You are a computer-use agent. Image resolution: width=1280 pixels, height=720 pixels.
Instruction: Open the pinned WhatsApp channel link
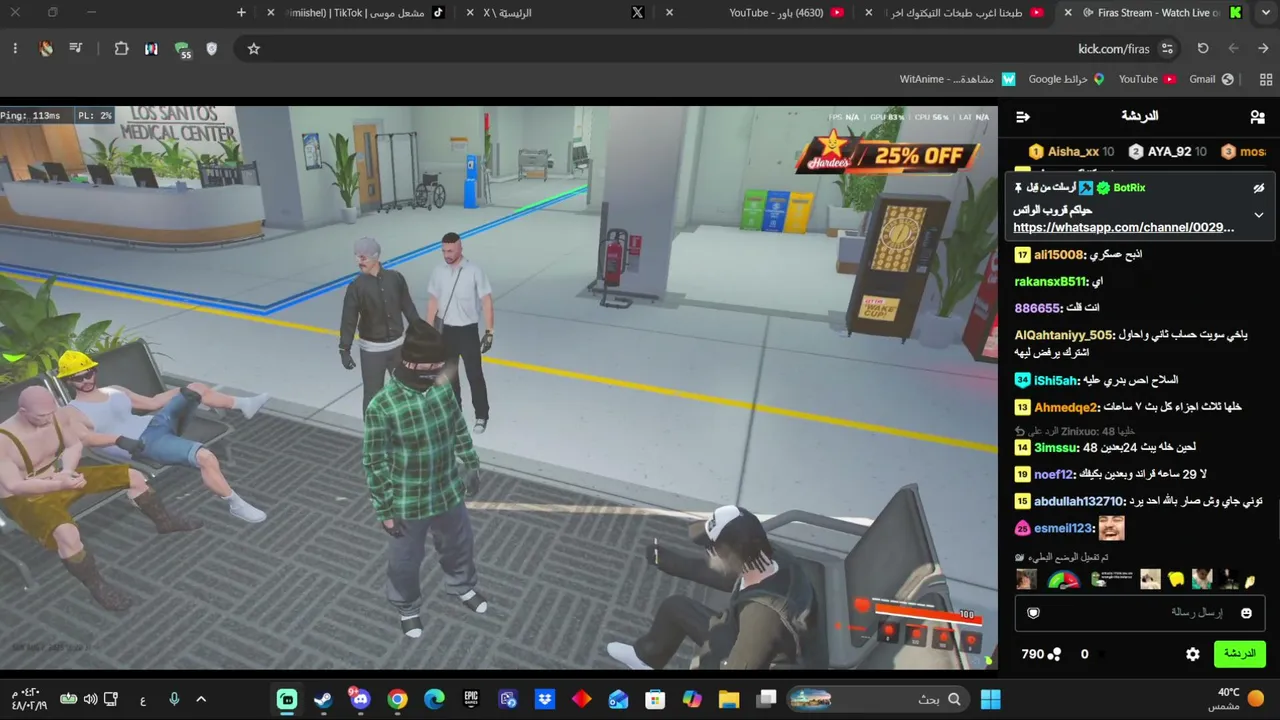(x=1124, y=228)
